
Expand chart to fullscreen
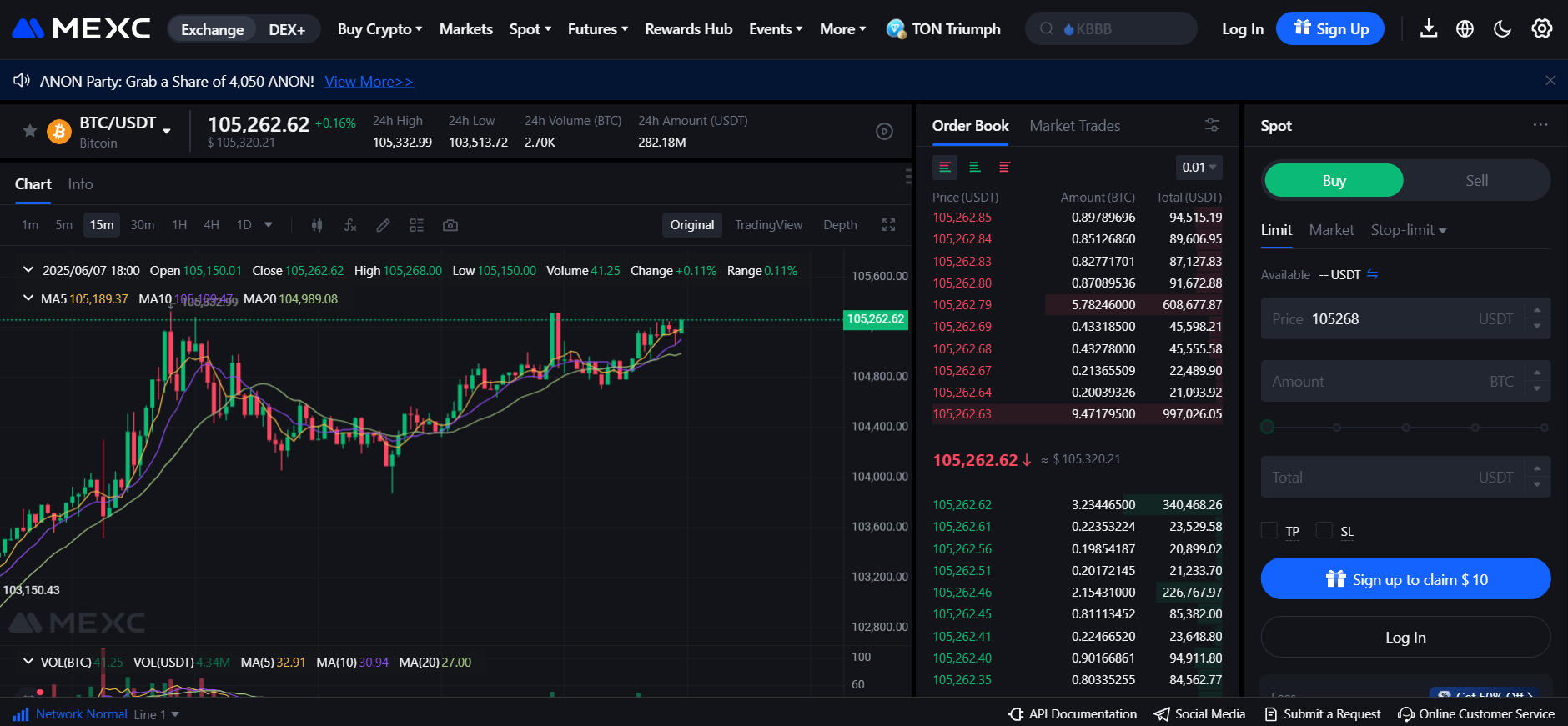coord(889,225)
